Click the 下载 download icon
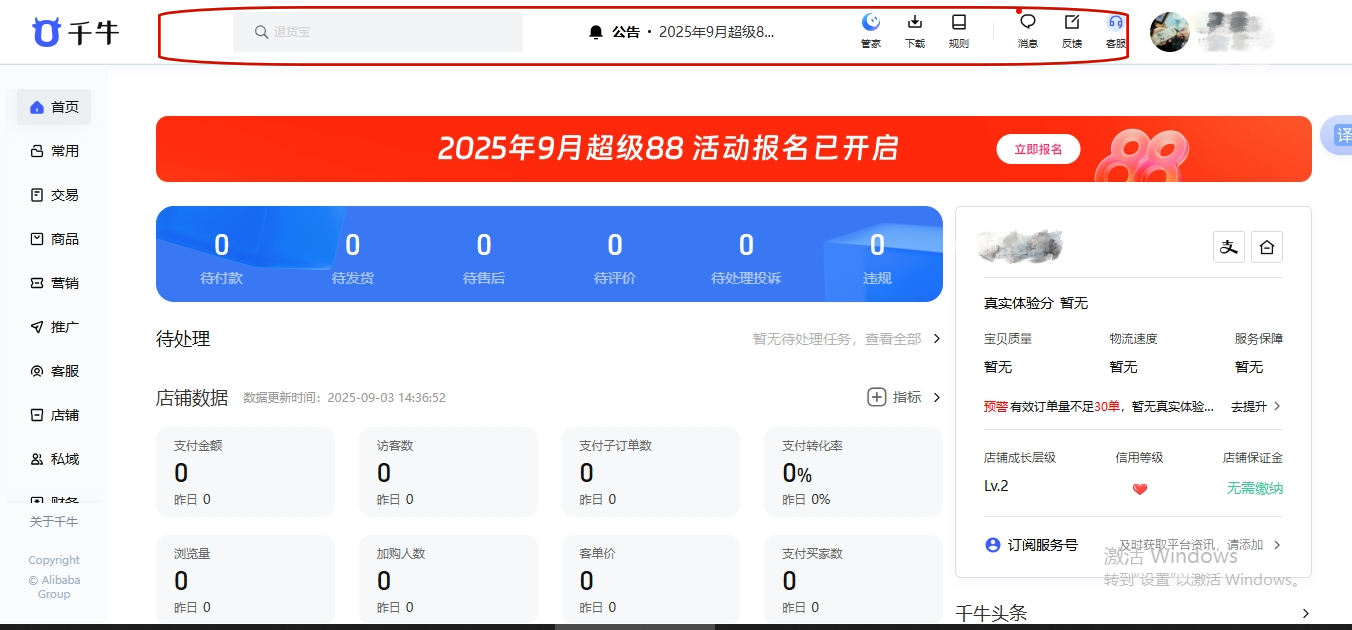This screenshot has height=630, width=1352. (914, 23)
